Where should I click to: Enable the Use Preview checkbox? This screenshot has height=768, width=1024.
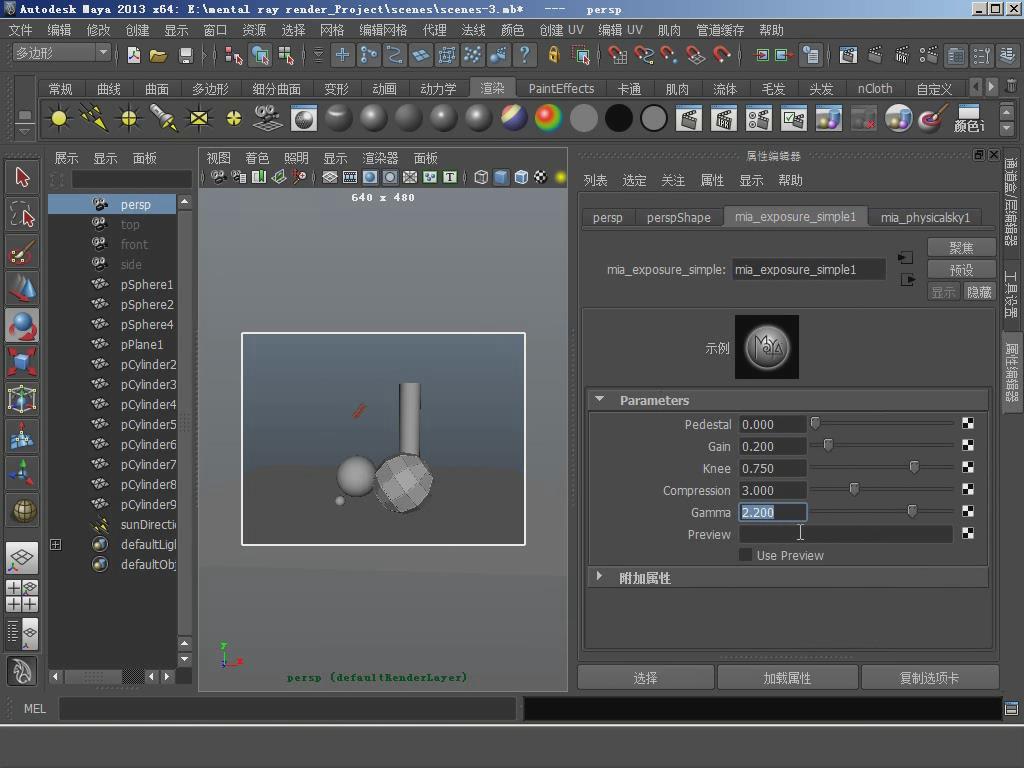pos(745,555)
